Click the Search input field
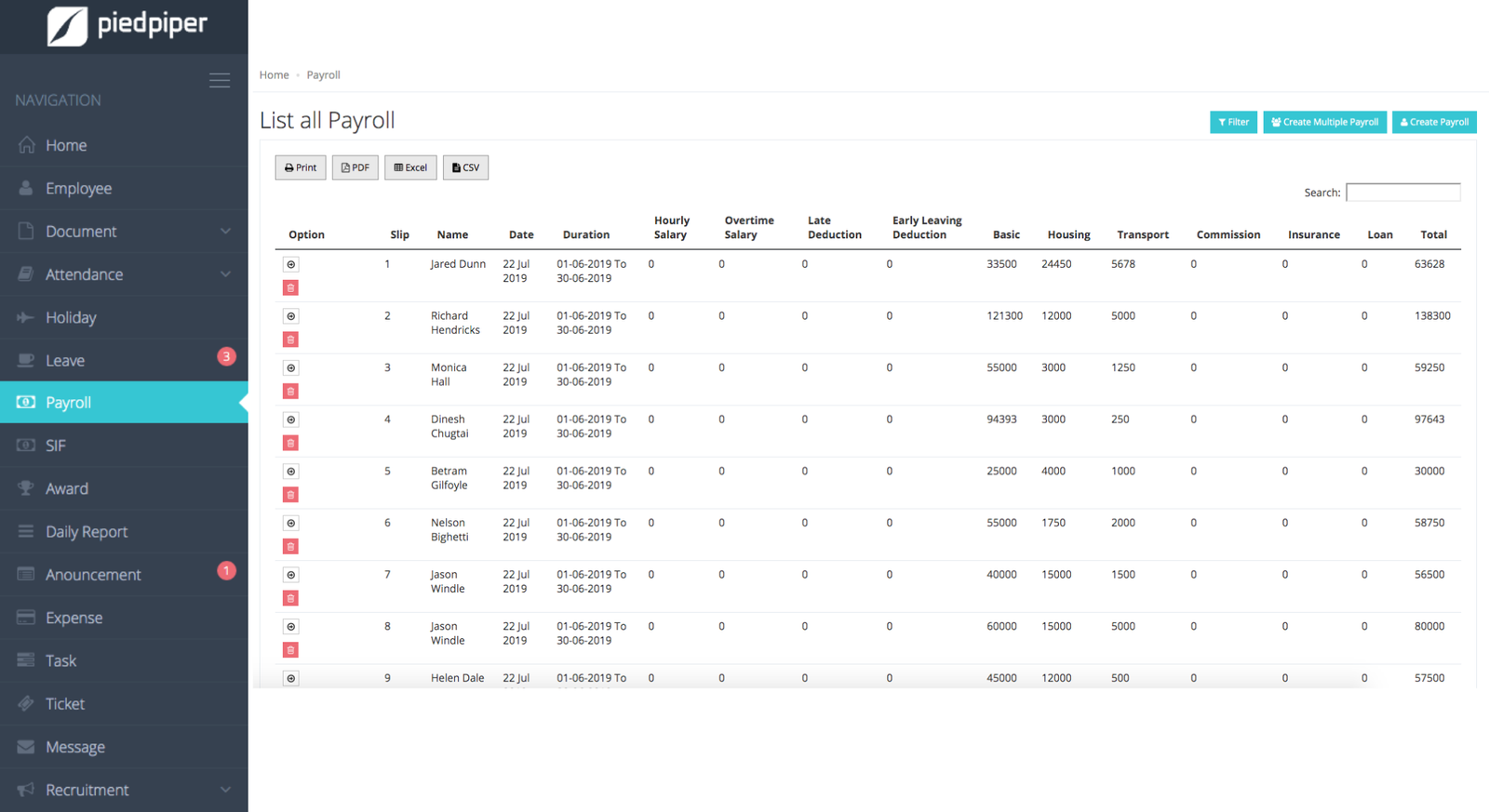This screenshot has height=812, width=1489. [x=1402, y=193]
